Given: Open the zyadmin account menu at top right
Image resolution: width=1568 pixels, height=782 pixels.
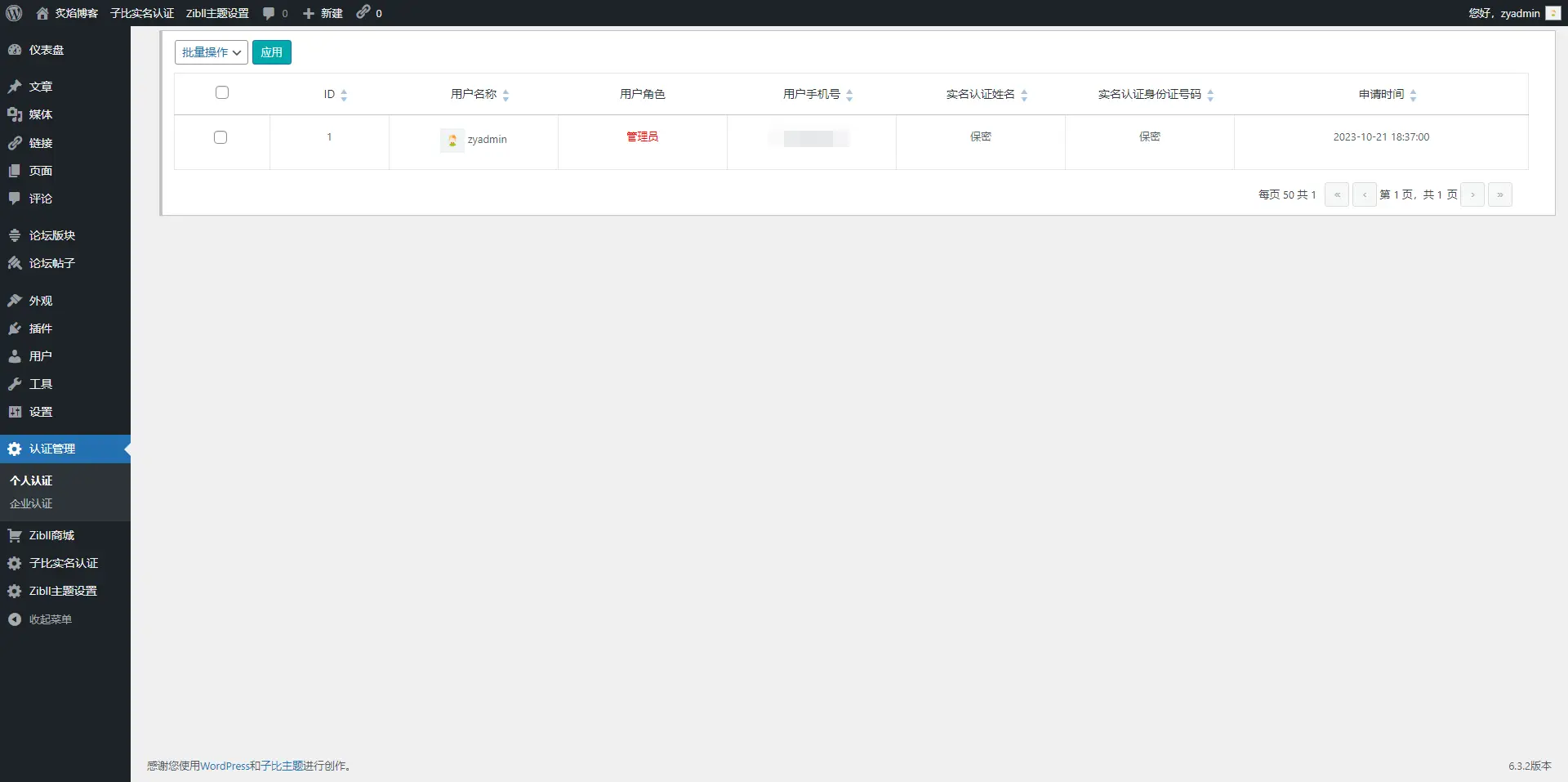Looking at the screenshot, I should click(1516, 13).
